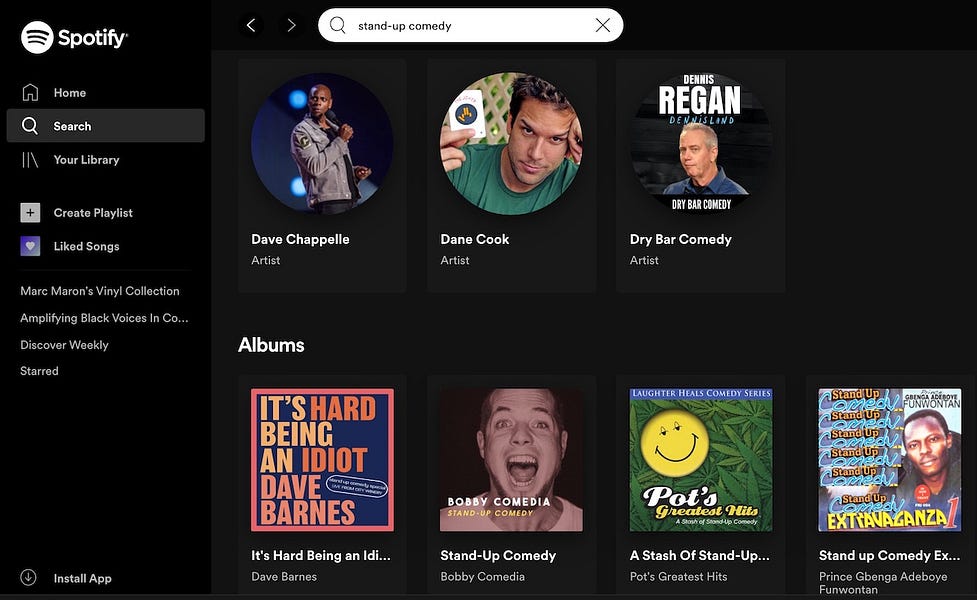
Task: Navigate back using the left chevron
Action: click(251, 25)
